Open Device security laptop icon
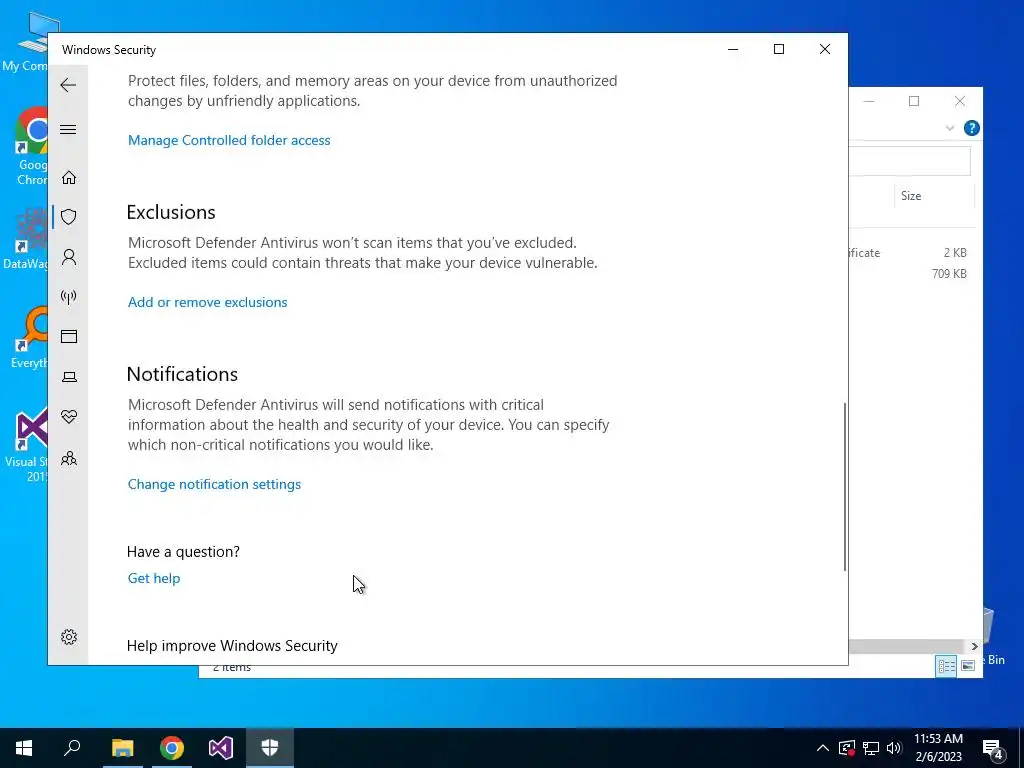 pos(69,377)
